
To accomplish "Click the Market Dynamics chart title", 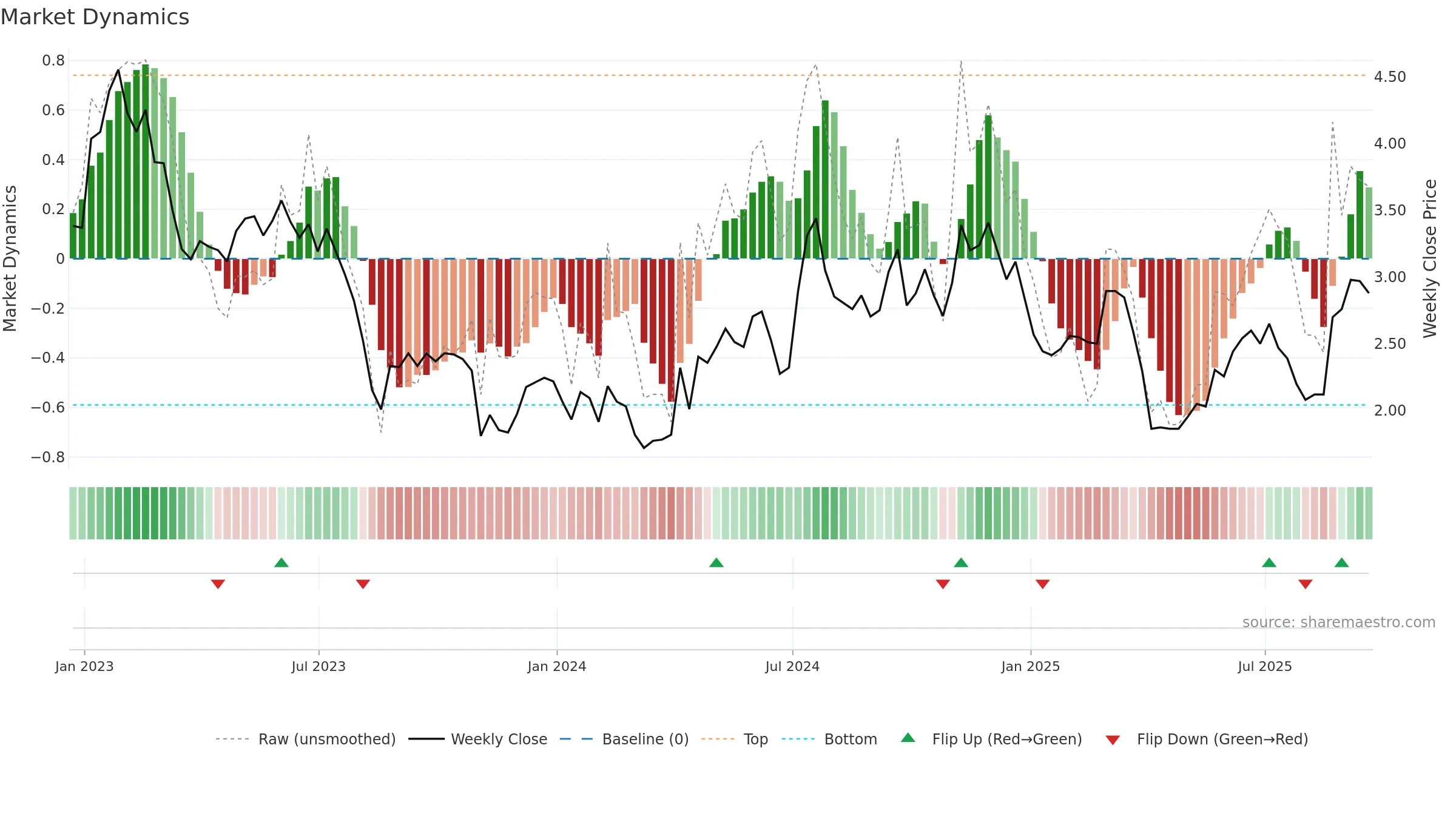I will click(x=95, y=17).
